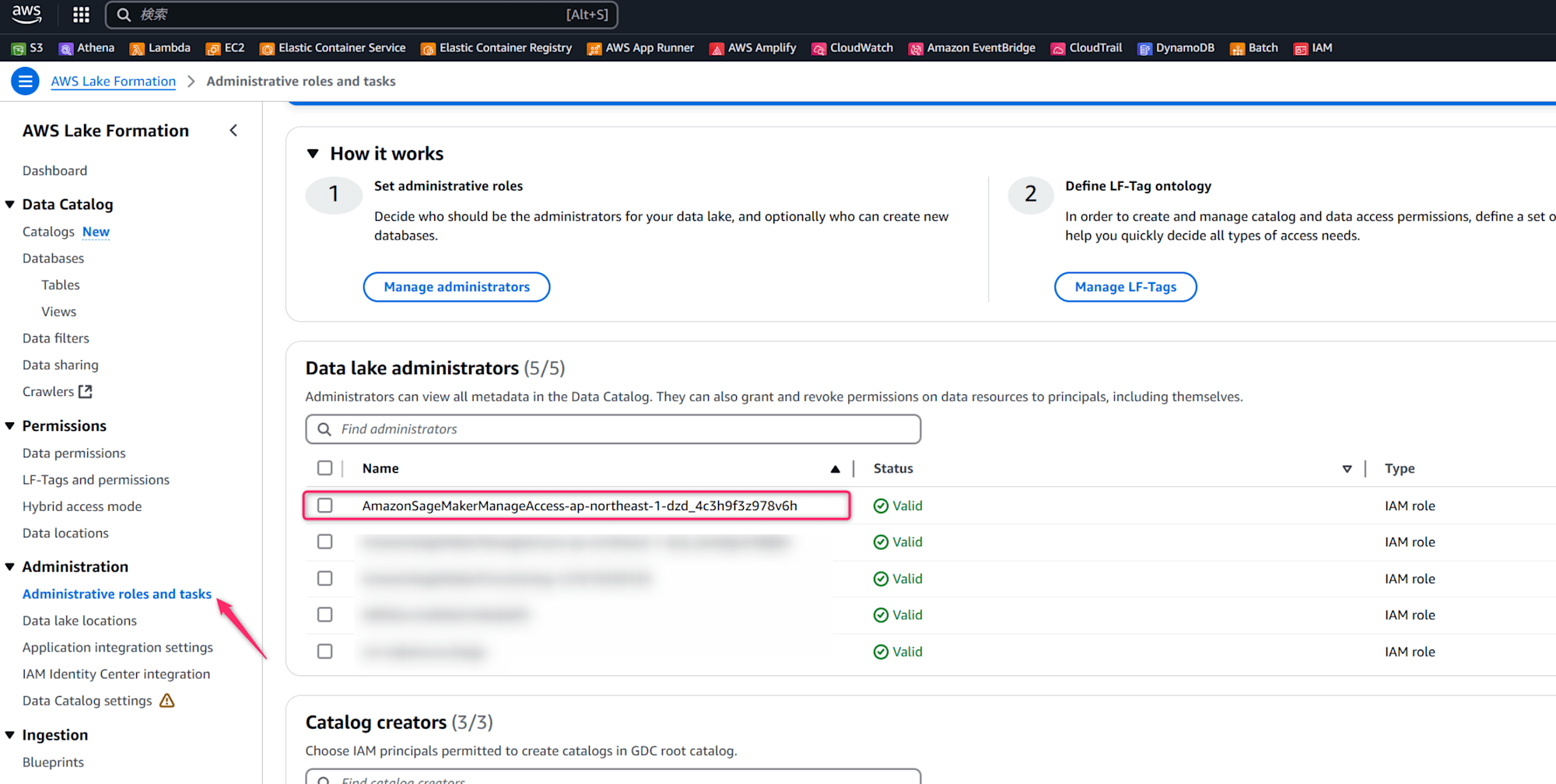The image size is (1556, 784).
Task: Open Data filters in side navigation
Action: (x=56, y=338)
